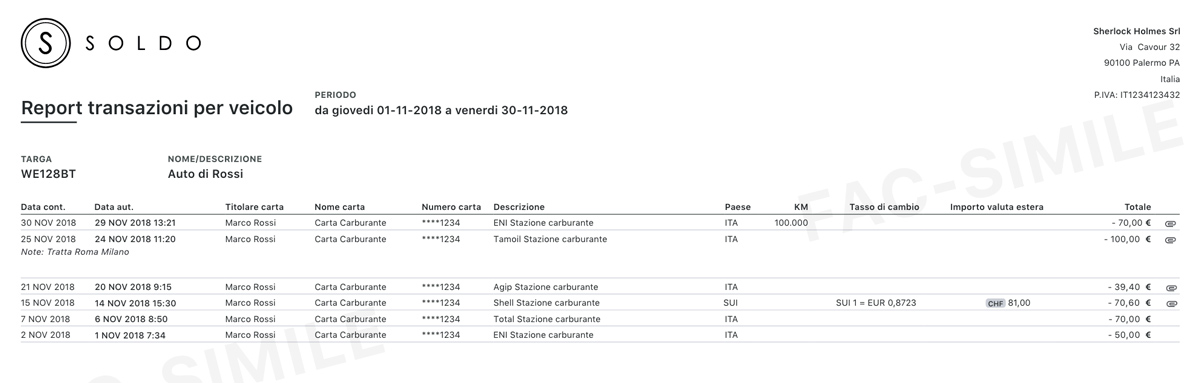Click the Report transazioni per veicolo title
The height and width of the screenshot is (383, 1200).
[x=157, y=108]
